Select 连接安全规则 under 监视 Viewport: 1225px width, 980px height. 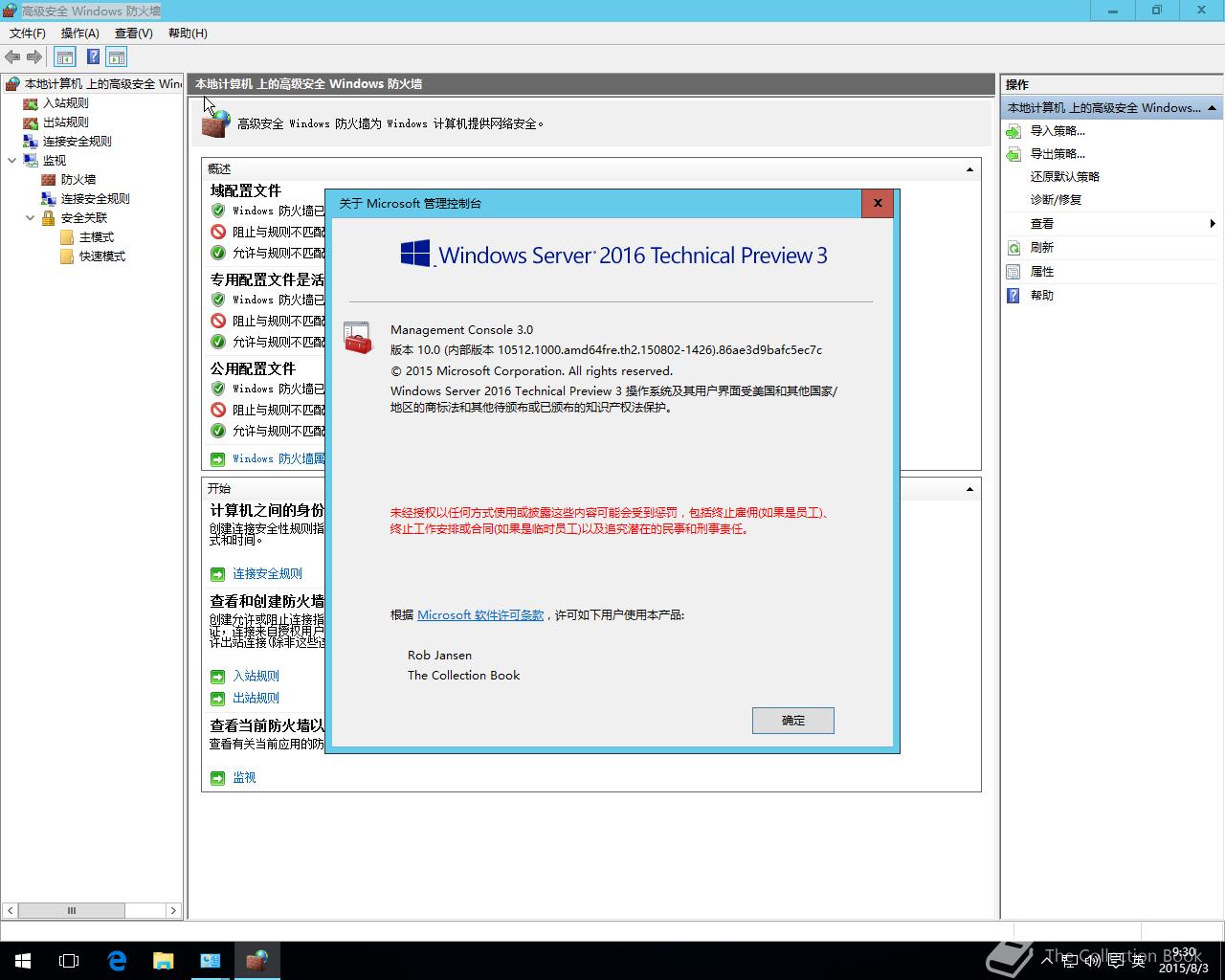pyautogui.click(x=95, y=199)
